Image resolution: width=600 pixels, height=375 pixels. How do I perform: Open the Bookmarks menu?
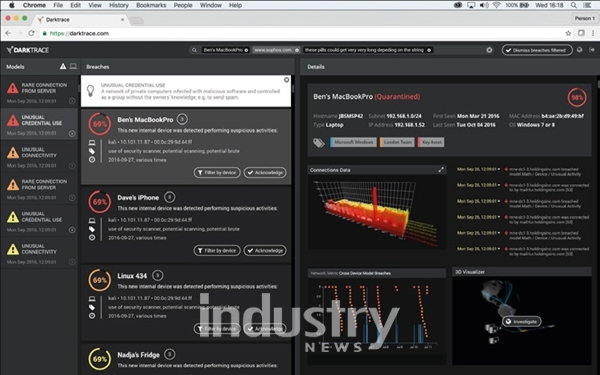(x=151, y=5)
